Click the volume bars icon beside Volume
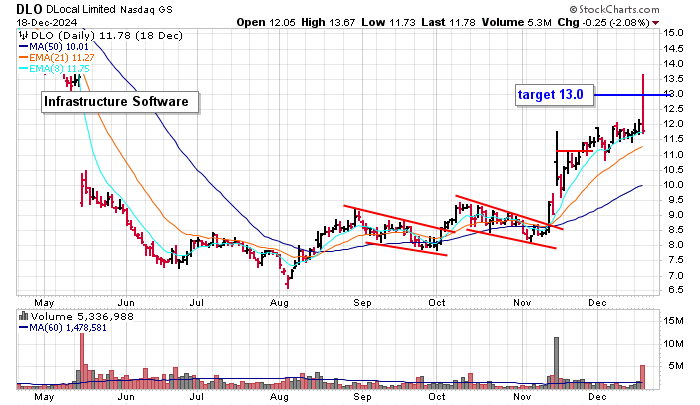 [24, 317]
